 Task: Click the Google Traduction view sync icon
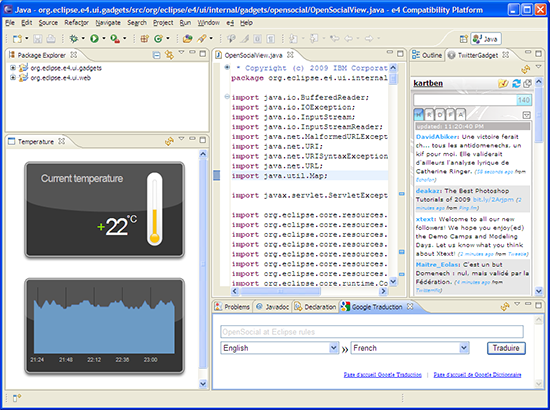pos(505,307)
